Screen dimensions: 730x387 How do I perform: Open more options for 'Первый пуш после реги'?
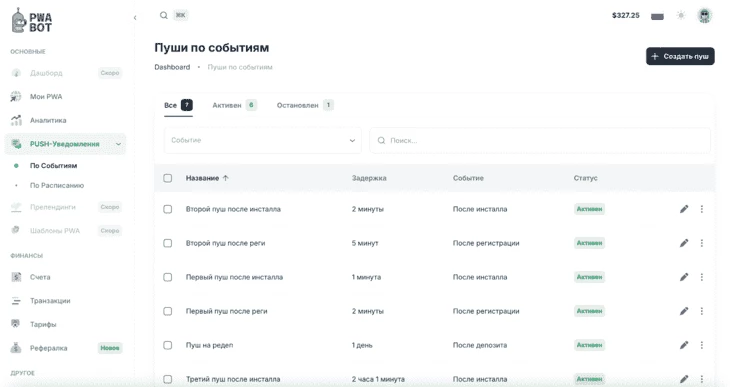coord(702,311)
